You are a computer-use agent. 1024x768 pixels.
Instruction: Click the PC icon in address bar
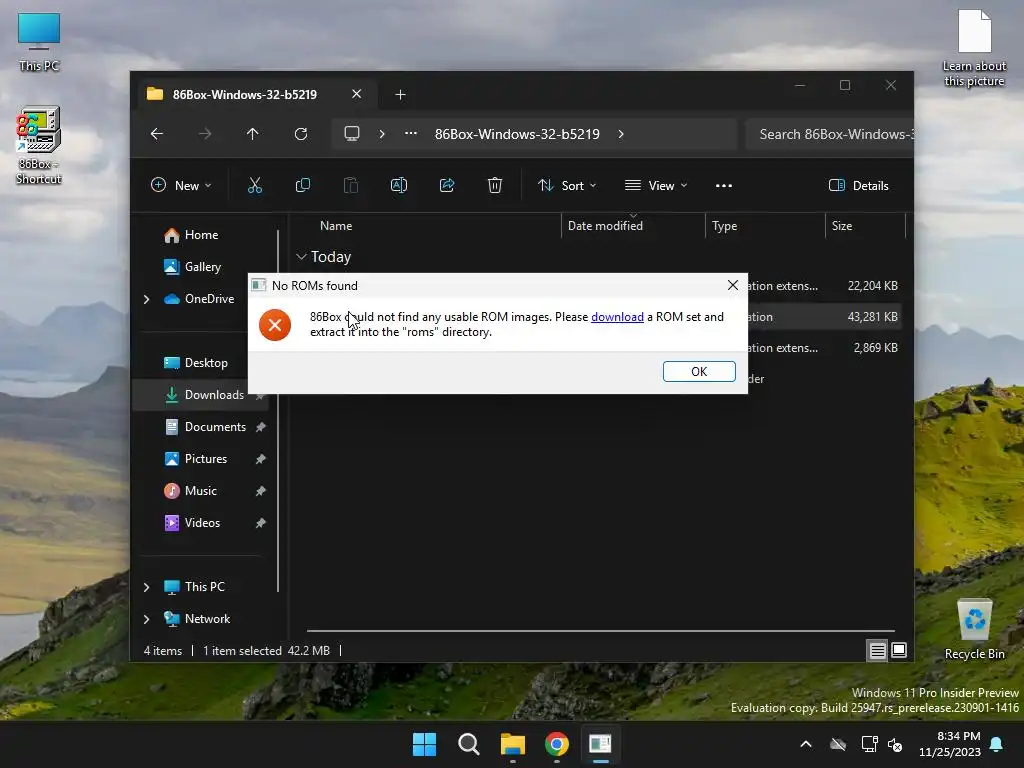click(352, 134)
